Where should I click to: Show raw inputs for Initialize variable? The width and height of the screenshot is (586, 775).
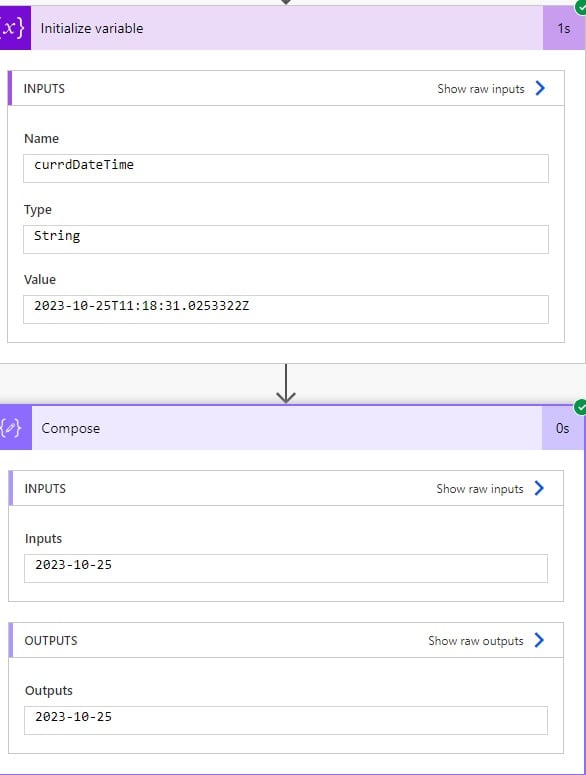point(481,89)
